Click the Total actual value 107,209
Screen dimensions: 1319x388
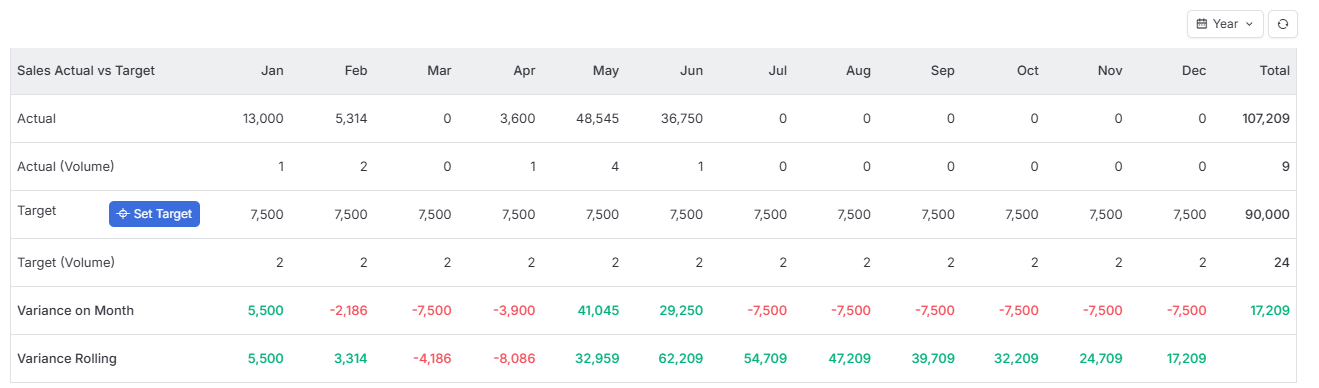(x=1266, y=119)
